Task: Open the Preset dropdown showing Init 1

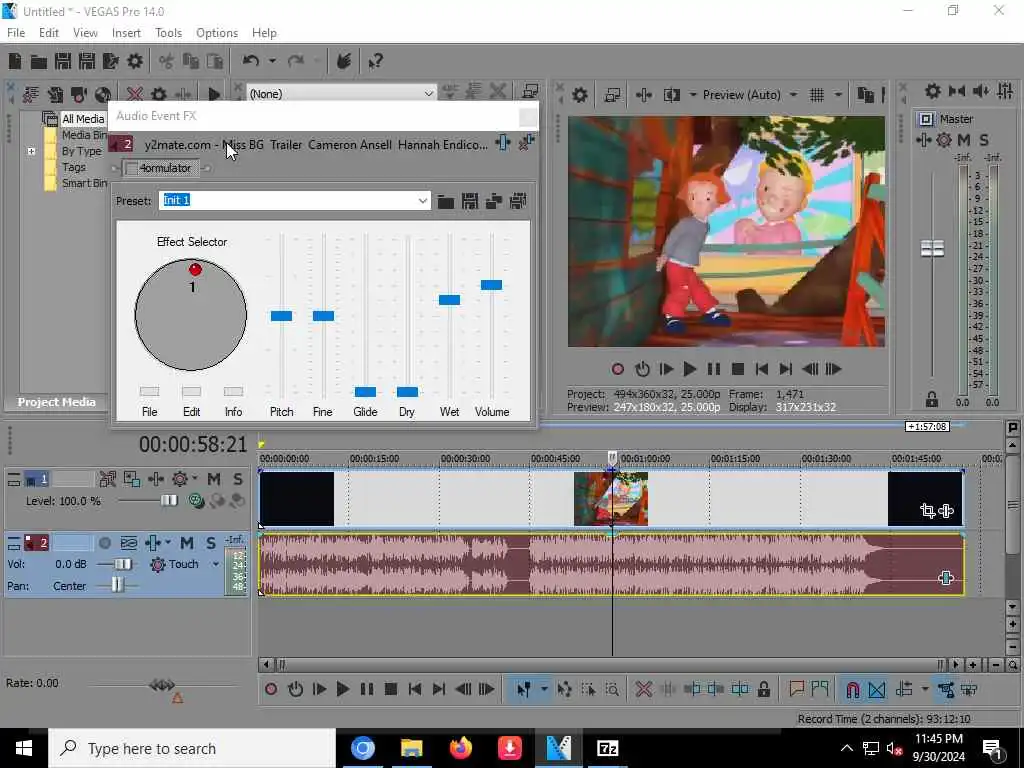Action: (x=423, y=200)
